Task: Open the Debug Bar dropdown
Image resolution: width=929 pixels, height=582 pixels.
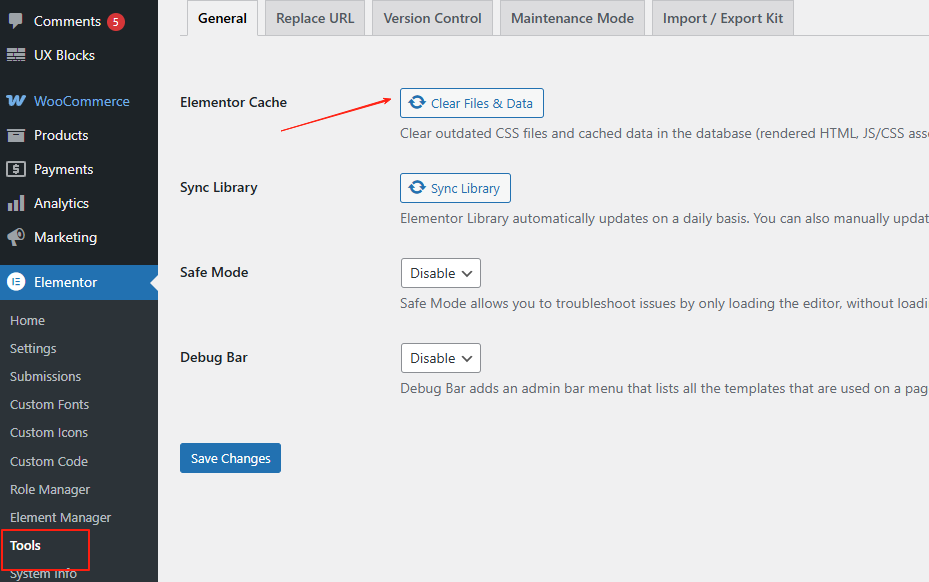Action: (440, 358)
